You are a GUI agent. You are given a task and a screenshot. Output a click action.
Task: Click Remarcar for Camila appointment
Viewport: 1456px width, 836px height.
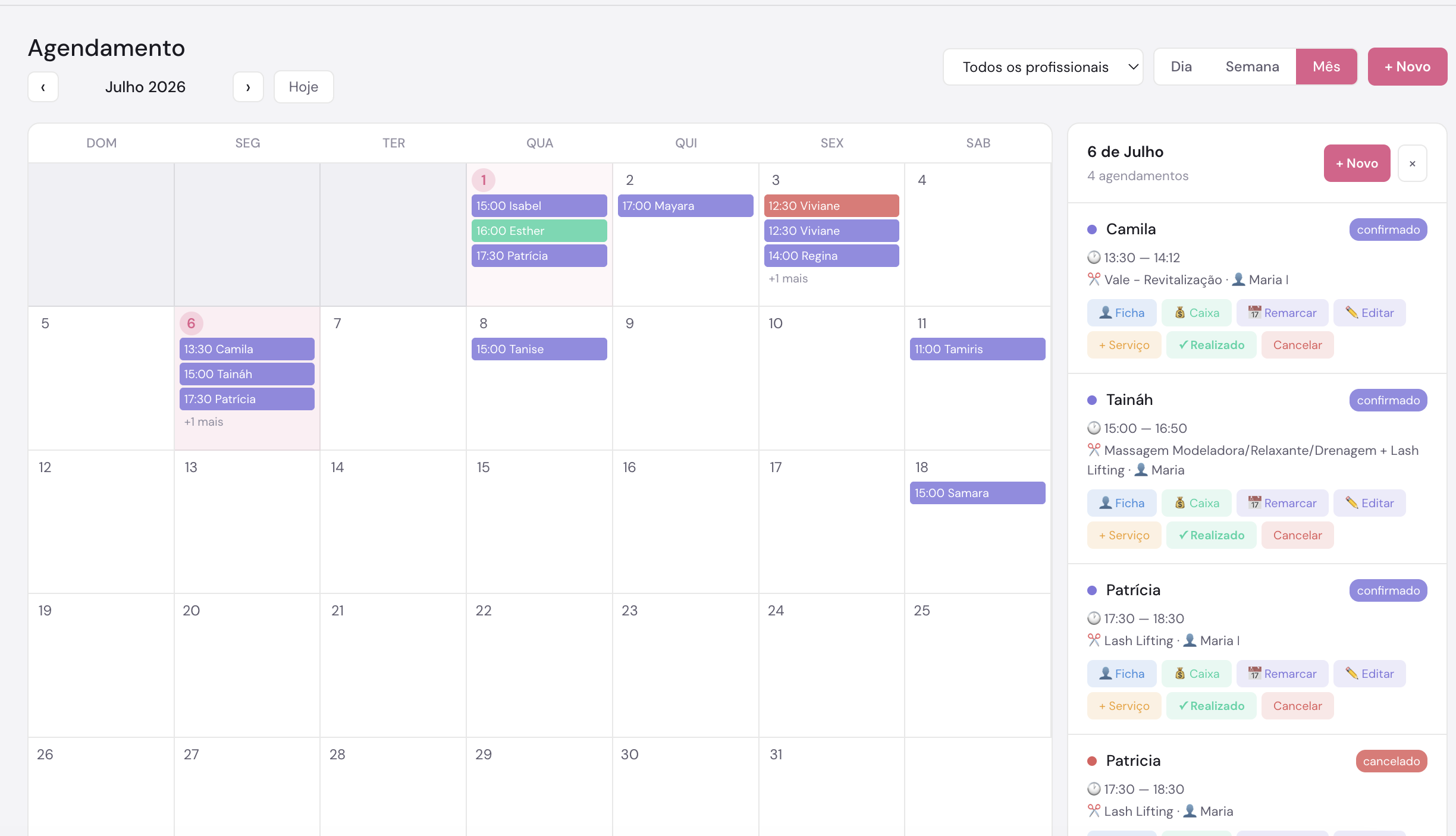point(1282,313)
